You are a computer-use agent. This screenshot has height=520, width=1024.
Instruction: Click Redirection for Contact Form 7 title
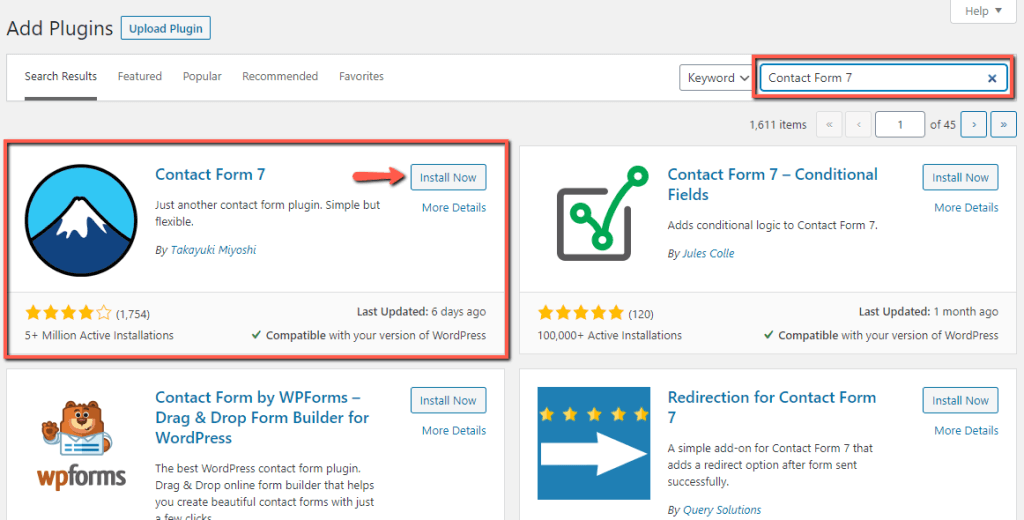tap(772, 407)
